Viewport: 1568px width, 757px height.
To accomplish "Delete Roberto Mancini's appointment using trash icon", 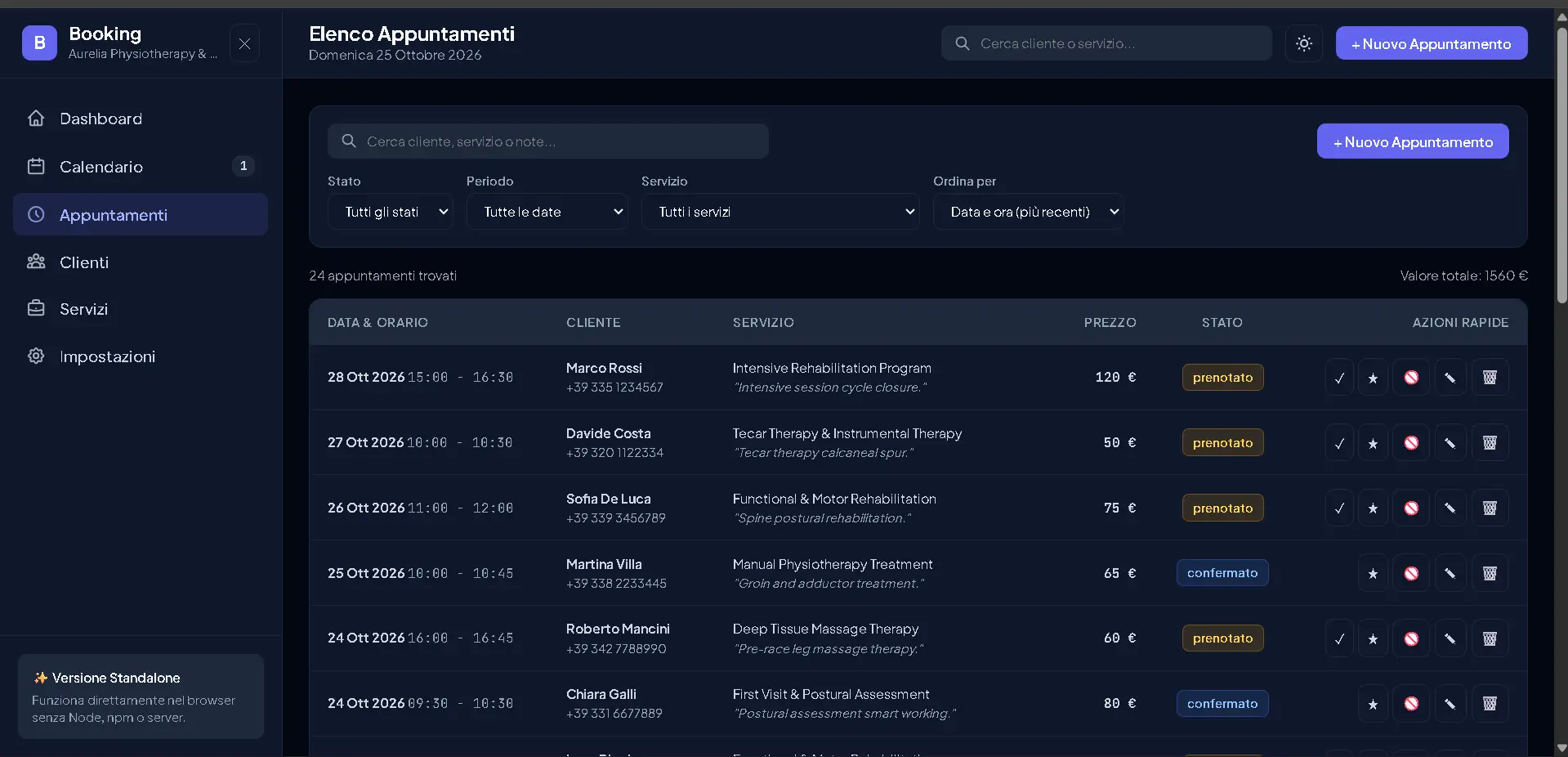I will [x=1490, y=638].
